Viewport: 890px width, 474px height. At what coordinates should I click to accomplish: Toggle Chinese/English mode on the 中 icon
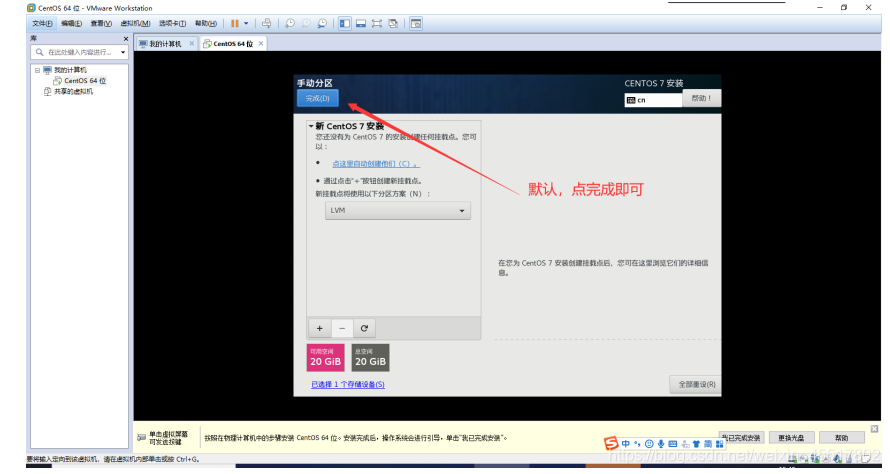click(x=625, y=443)
